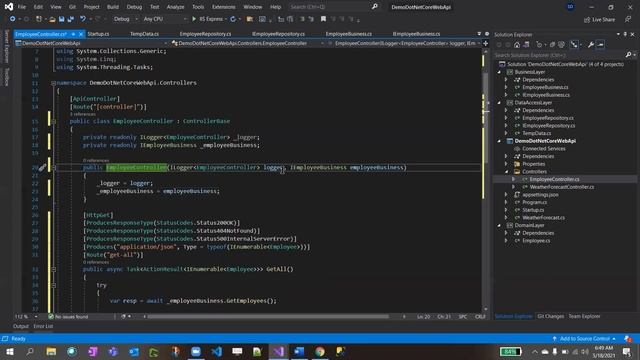The height and width of the screenshot is (360, 640).
Task: Click the screwdriver quick actions icon on line 20
Action: click(42, 167)
